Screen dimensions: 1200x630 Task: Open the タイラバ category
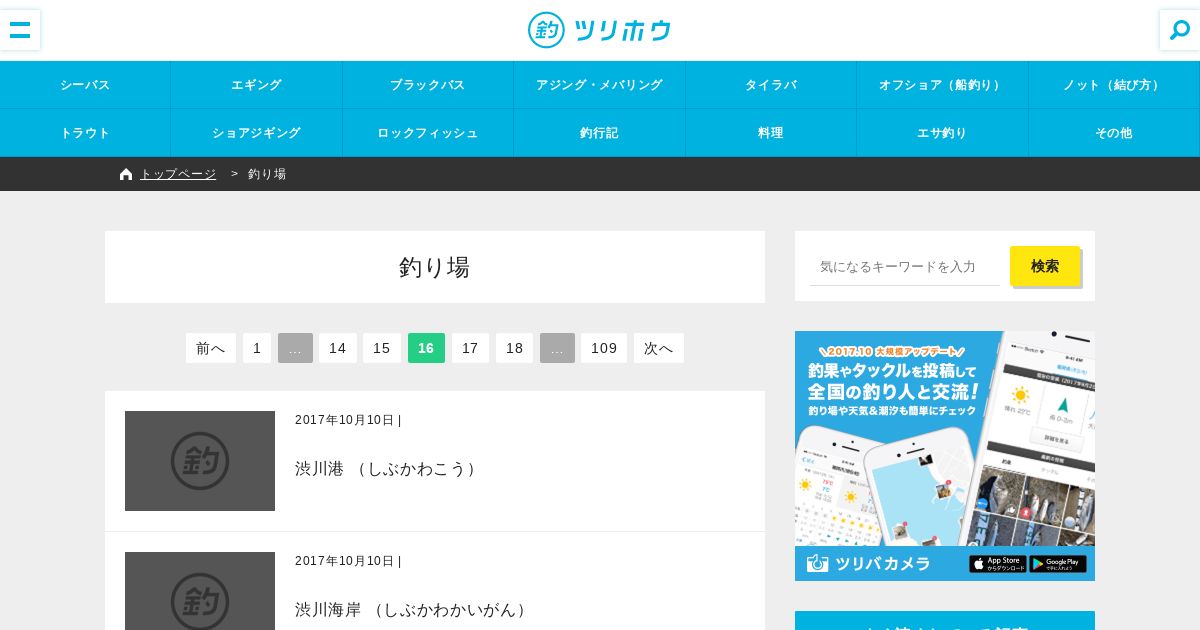pyautogui.click(x=771, y=85)
